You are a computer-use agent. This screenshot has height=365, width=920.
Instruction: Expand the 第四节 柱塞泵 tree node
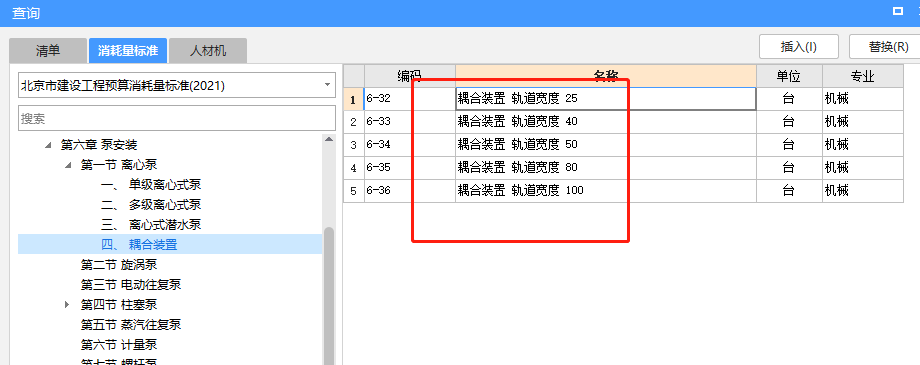(67, 305)
